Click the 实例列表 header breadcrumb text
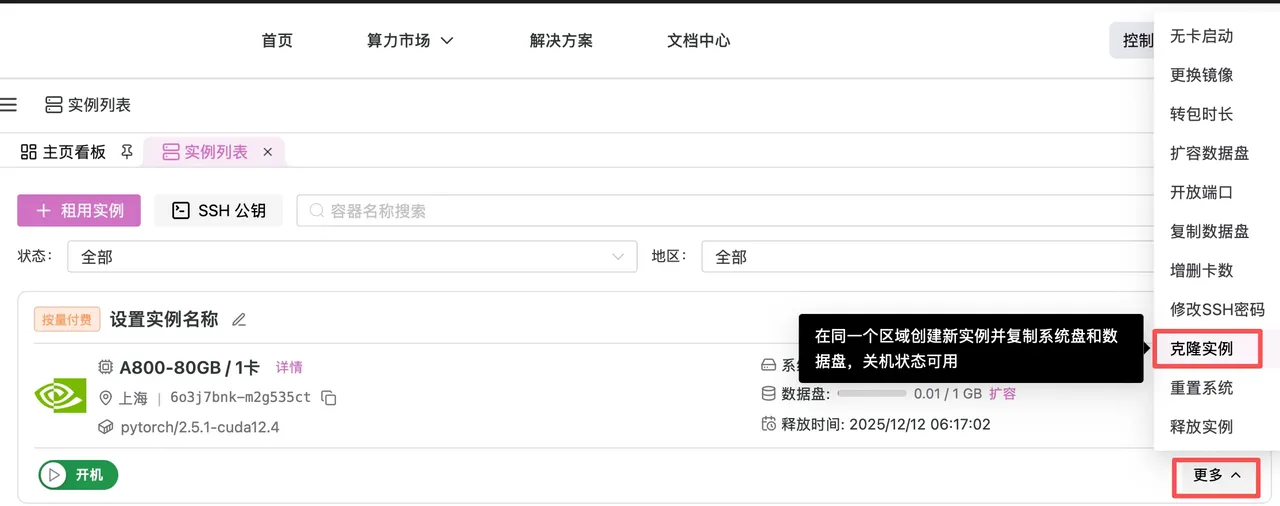1280x506 pixels. point(99,104)
